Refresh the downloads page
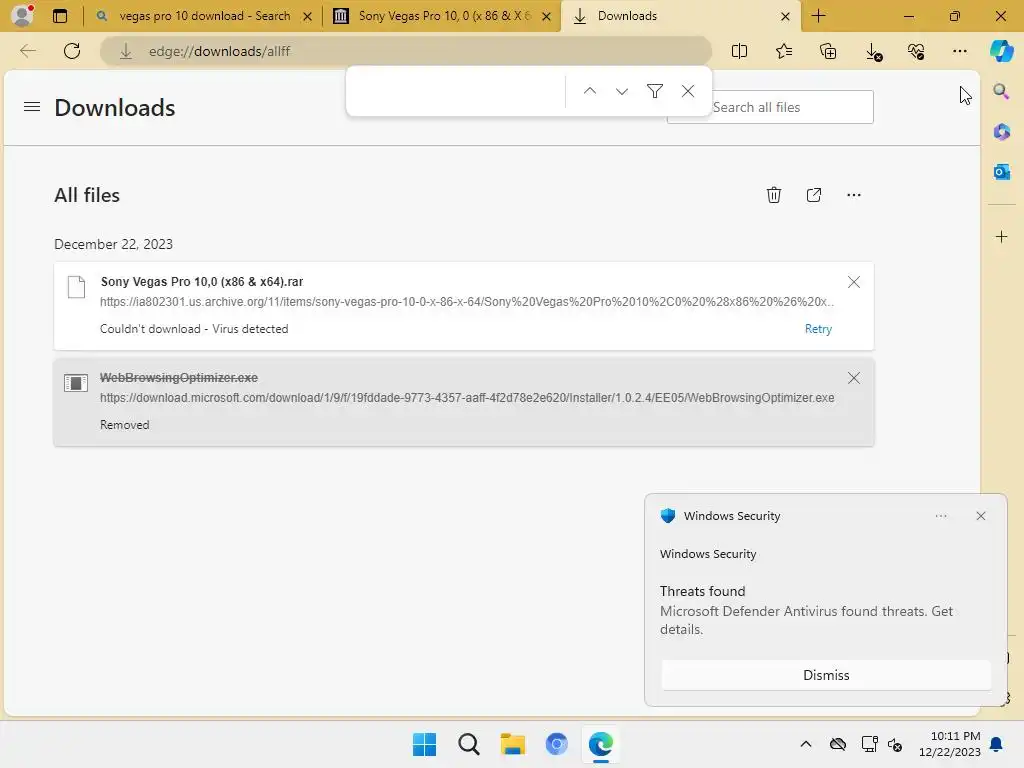The height and width of the screenshot is (768, 1024). 72,51
